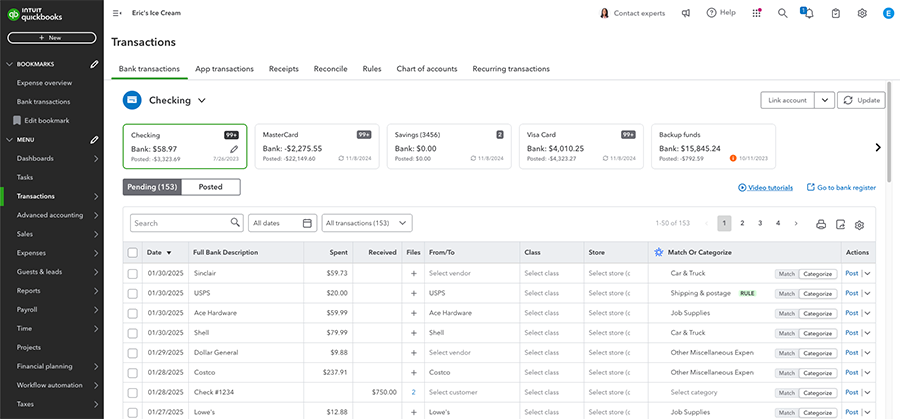
Task: Edit bookmarks pencil icon in sidebar
Action: pyautogui.click(x=94, y=64)
